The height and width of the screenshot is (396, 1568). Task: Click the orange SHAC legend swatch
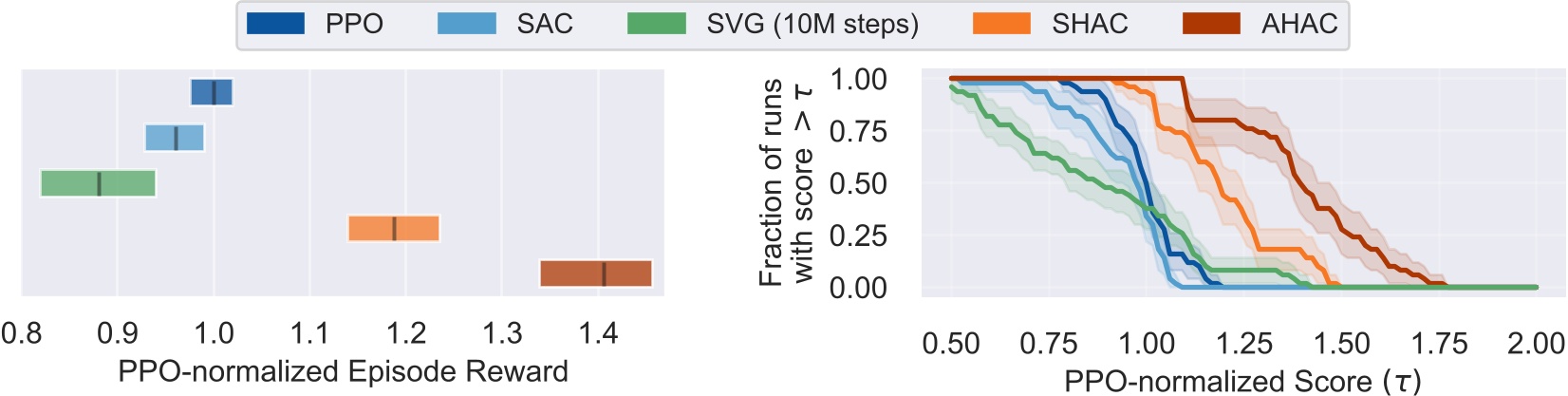point(1001,23)
